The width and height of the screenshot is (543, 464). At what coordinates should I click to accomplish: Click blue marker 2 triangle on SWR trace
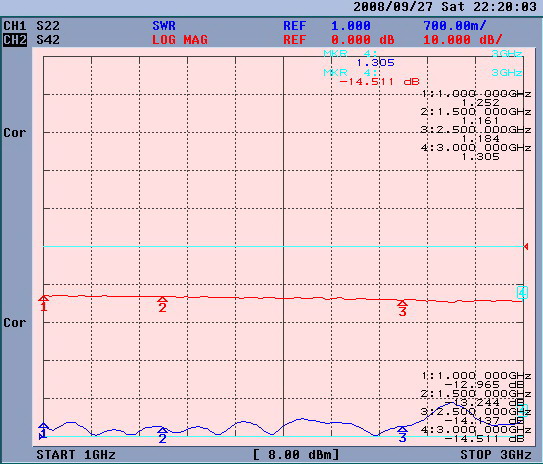[162, 430]
